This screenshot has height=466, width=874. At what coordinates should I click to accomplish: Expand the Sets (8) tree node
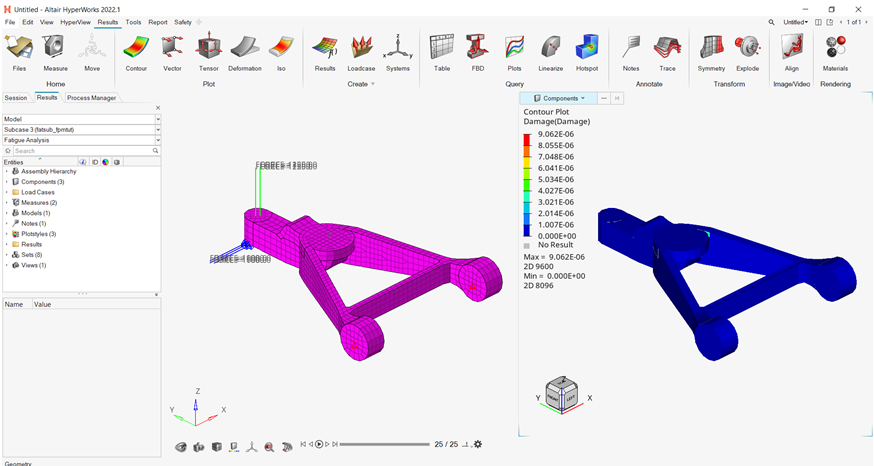click(6, 255)
